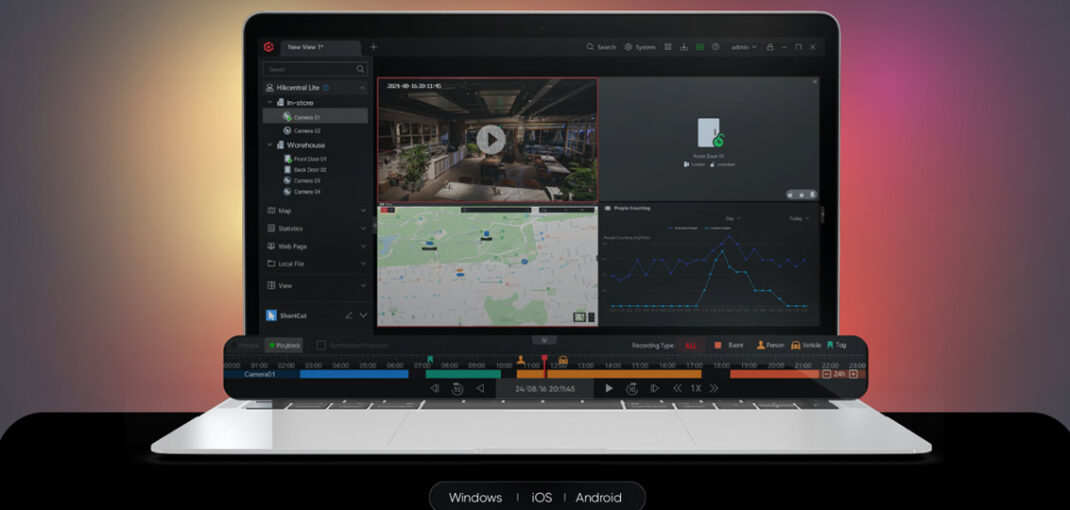1070x510 pixels.
Task: Enable the Synchronized Playback checkbox
Action: [x=321, y=345]
